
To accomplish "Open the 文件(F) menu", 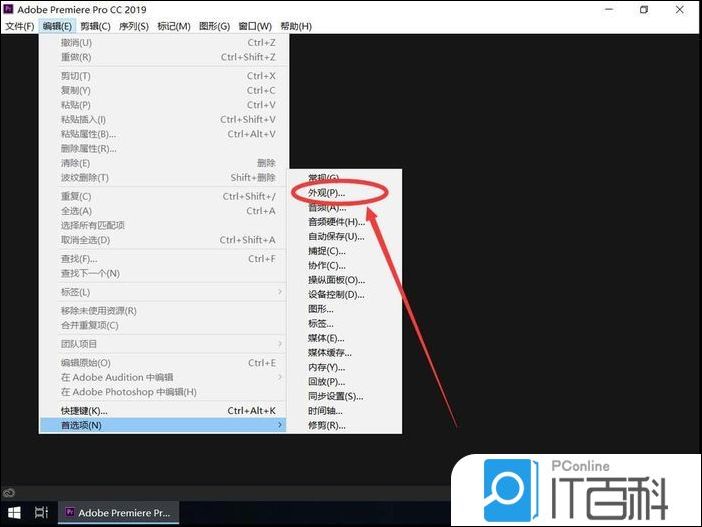I will point(19,26).
